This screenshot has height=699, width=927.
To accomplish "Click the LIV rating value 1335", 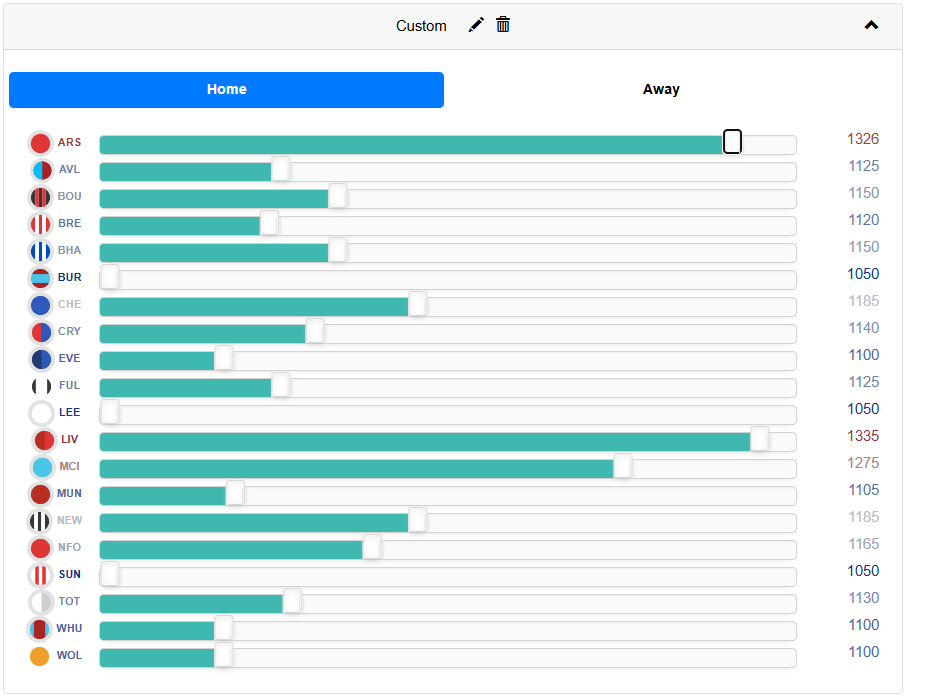I will click(863, 436).
